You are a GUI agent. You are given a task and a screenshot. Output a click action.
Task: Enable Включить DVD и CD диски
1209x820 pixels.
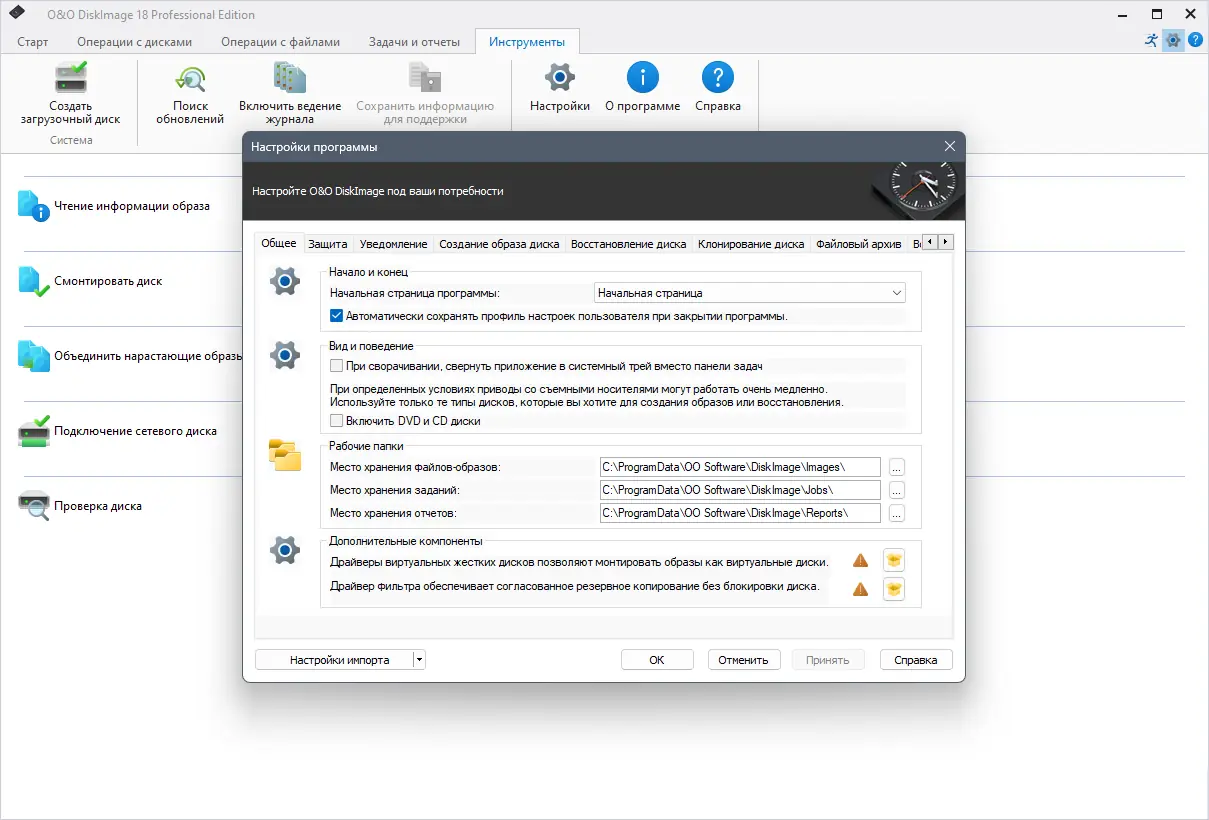coord(336,420)
